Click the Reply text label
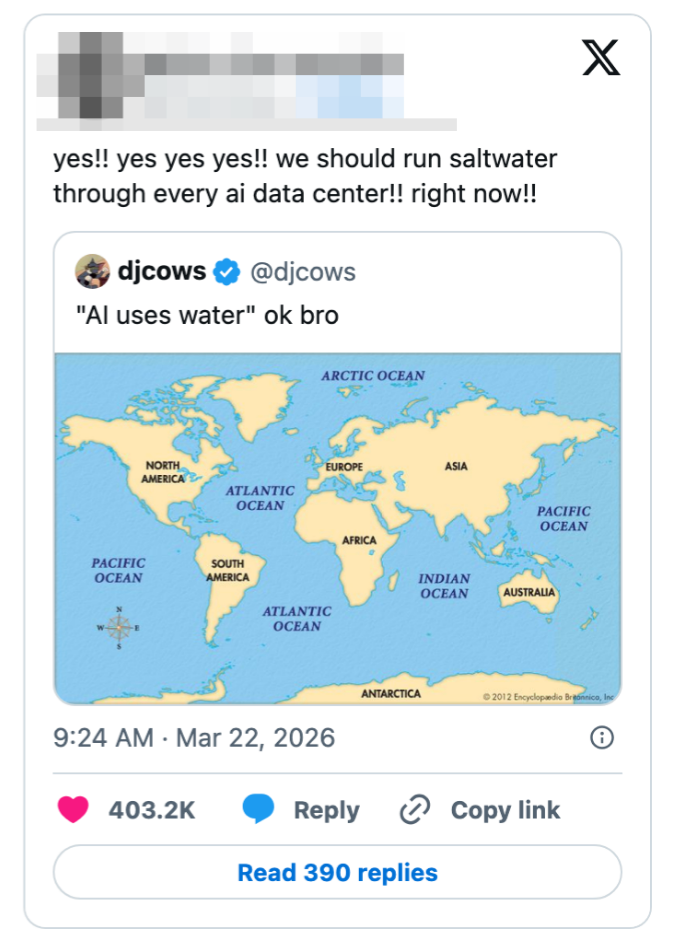This screenshot has height=946, width=674. coord(326,810)
